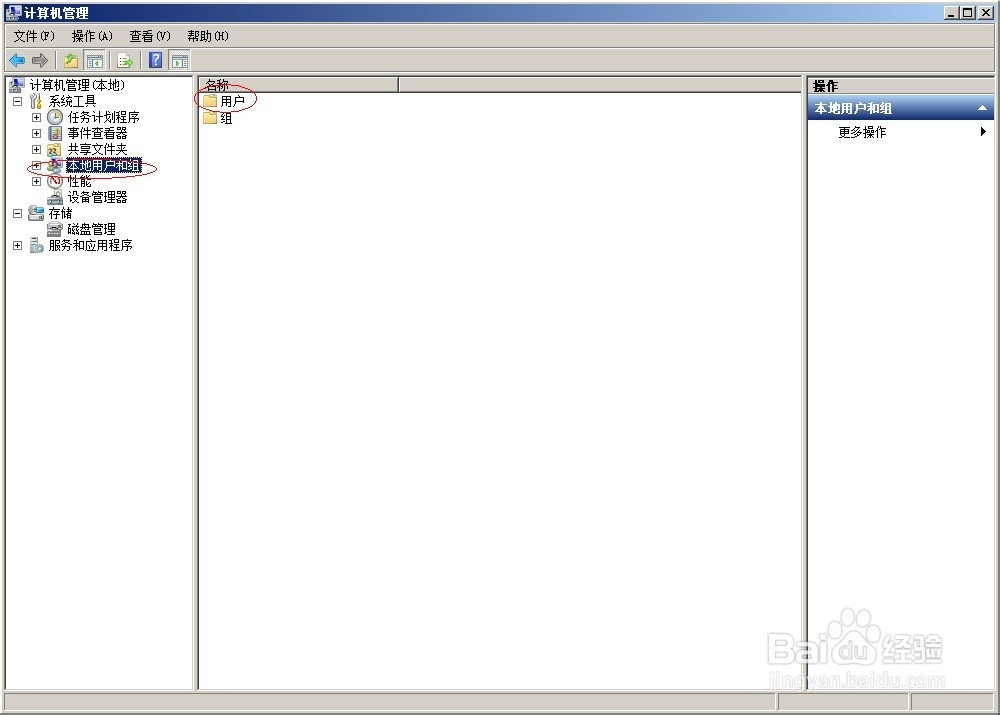Select the 服务和应用程序 tree label

coord(91,245)
